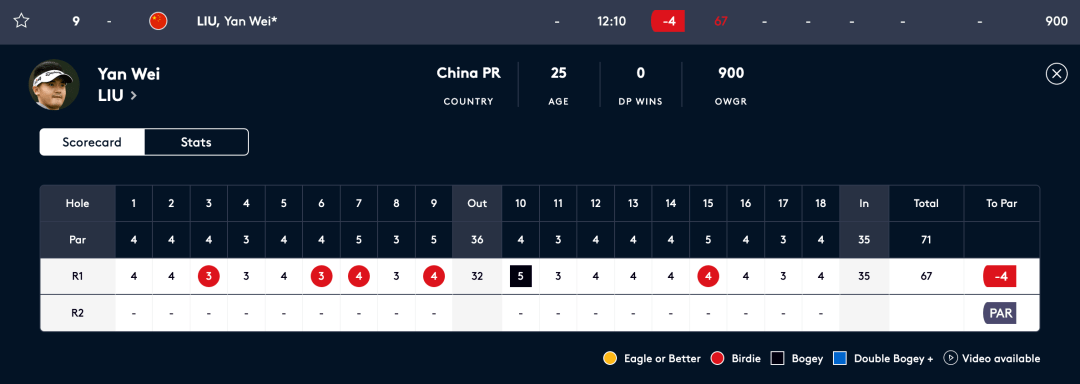
Task: Select the Scorecard tab
Action: (92, 142)
